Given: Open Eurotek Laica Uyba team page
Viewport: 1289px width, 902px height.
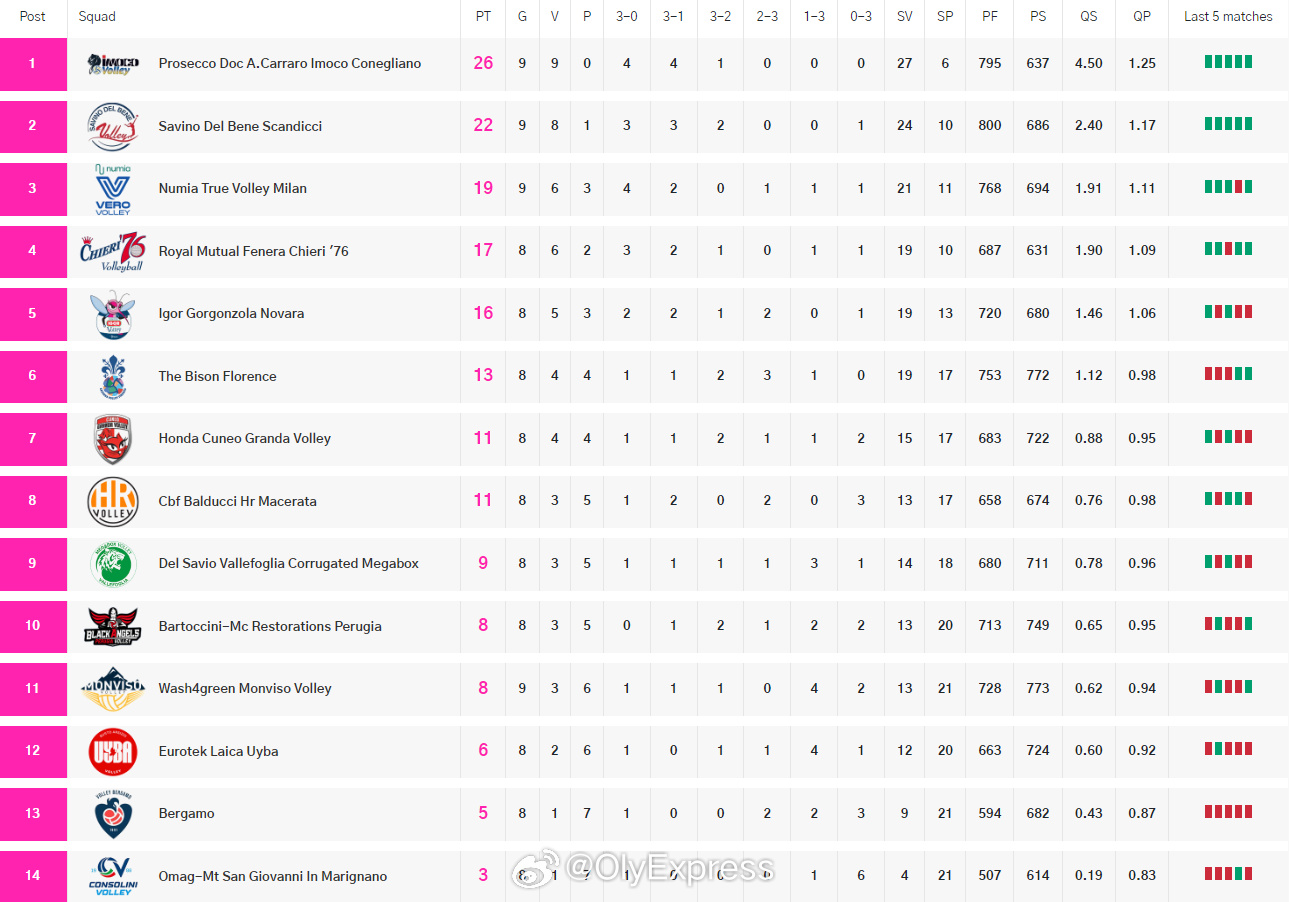Looking at the screenshot, I should (x=218, y=751).
